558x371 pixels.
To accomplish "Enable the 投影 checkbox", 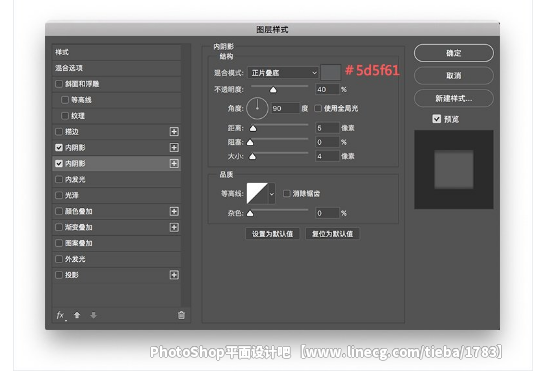I will coord(59,275).
